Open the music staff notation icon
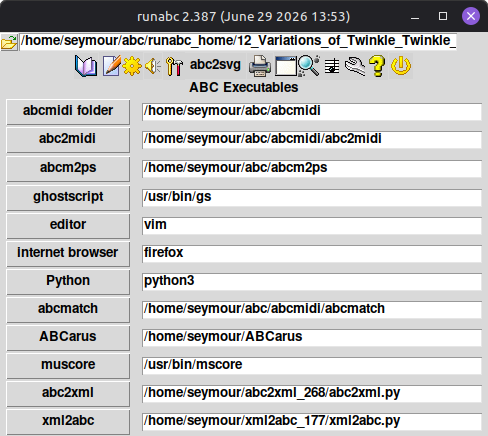This screenshot has width=488, height=436. [332, 66]
